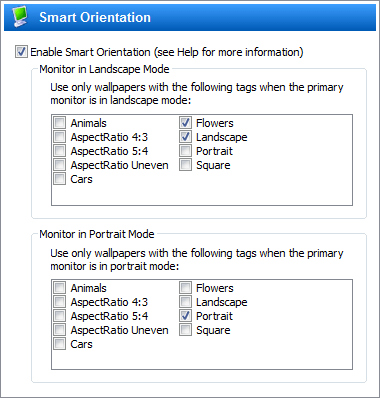Tick Square in the Landscape Mode list
This screenshot has height=398, width=380.
[185, 165]
